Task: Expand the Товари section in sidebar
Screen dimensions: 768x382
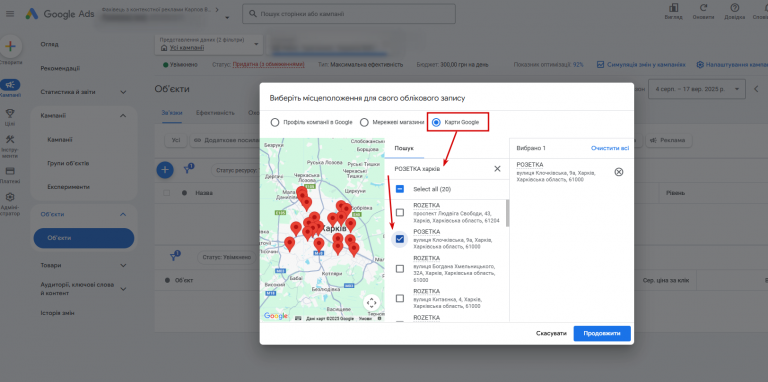Action: tap(123, 265)
